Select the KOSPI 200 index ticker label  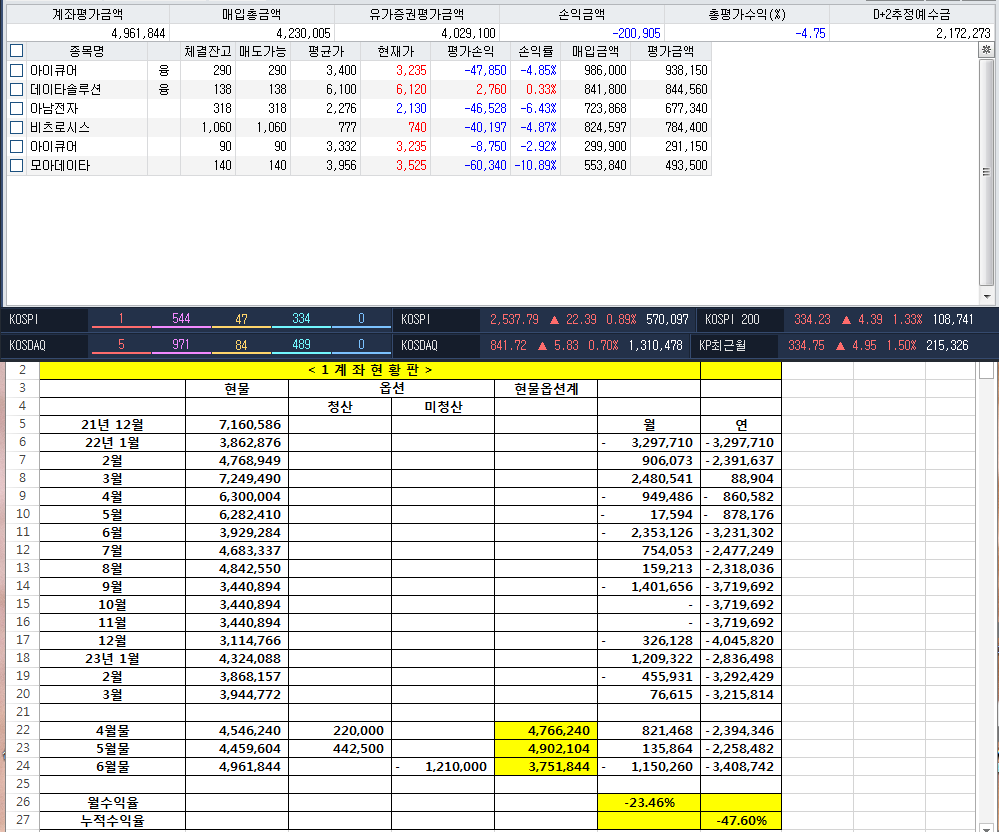tap(732, 320)
